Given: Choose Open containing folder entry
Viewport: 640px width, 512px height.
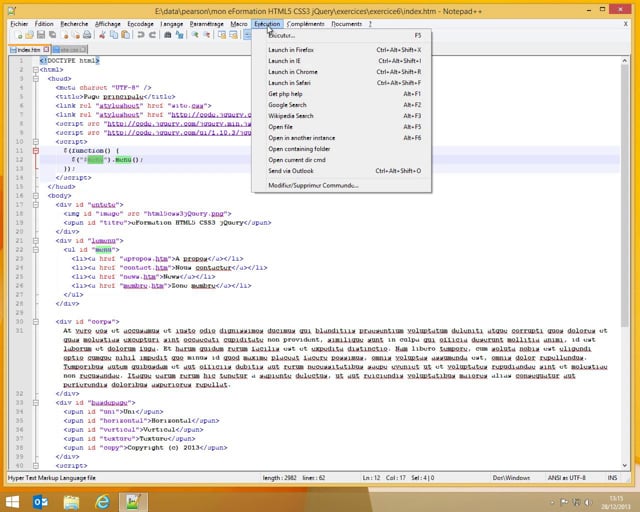Looking at the screenshot, I should (342, 149).
